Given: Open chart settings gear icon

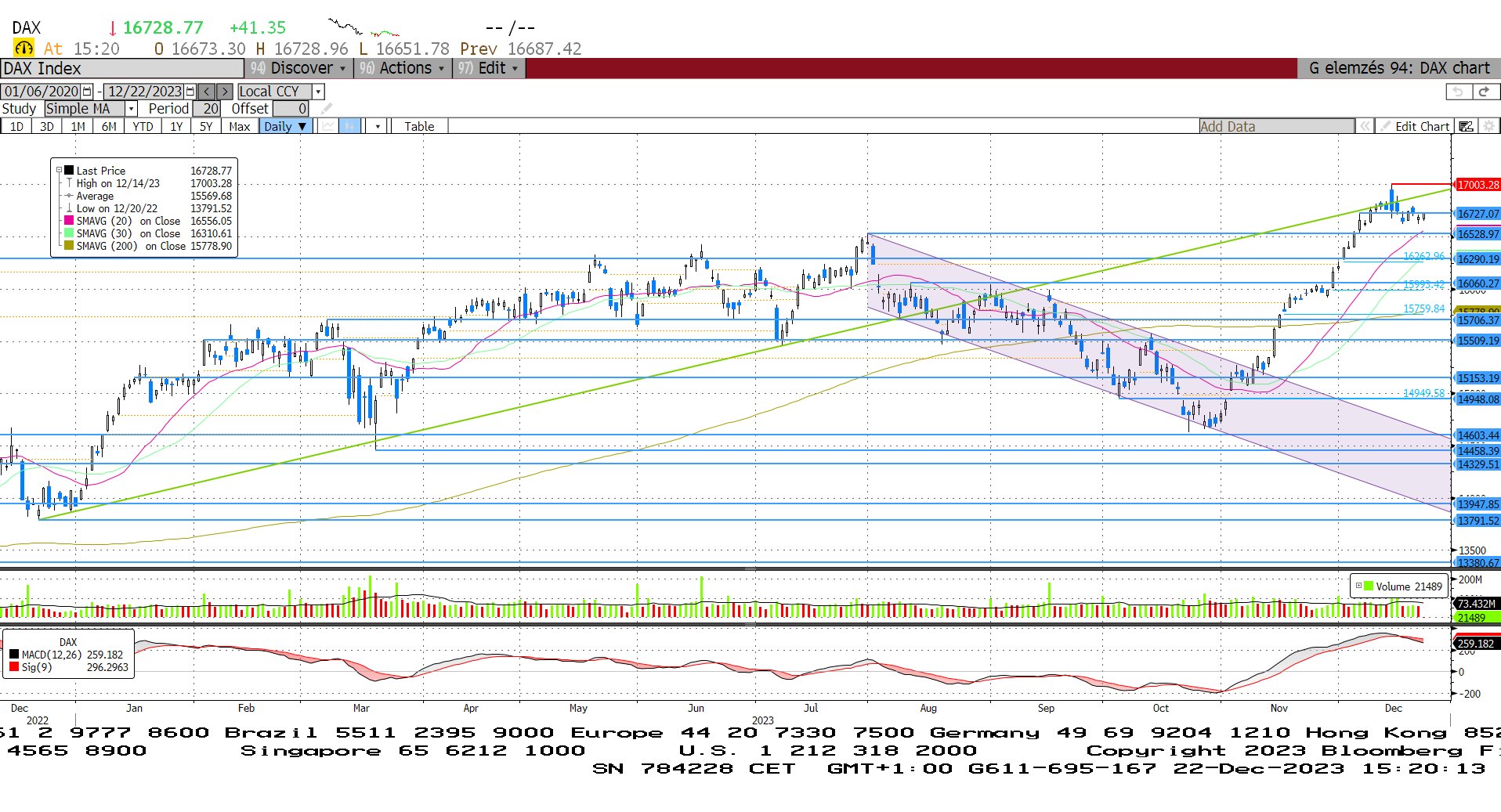Looking at the screenshot, I should (1488, 126).
